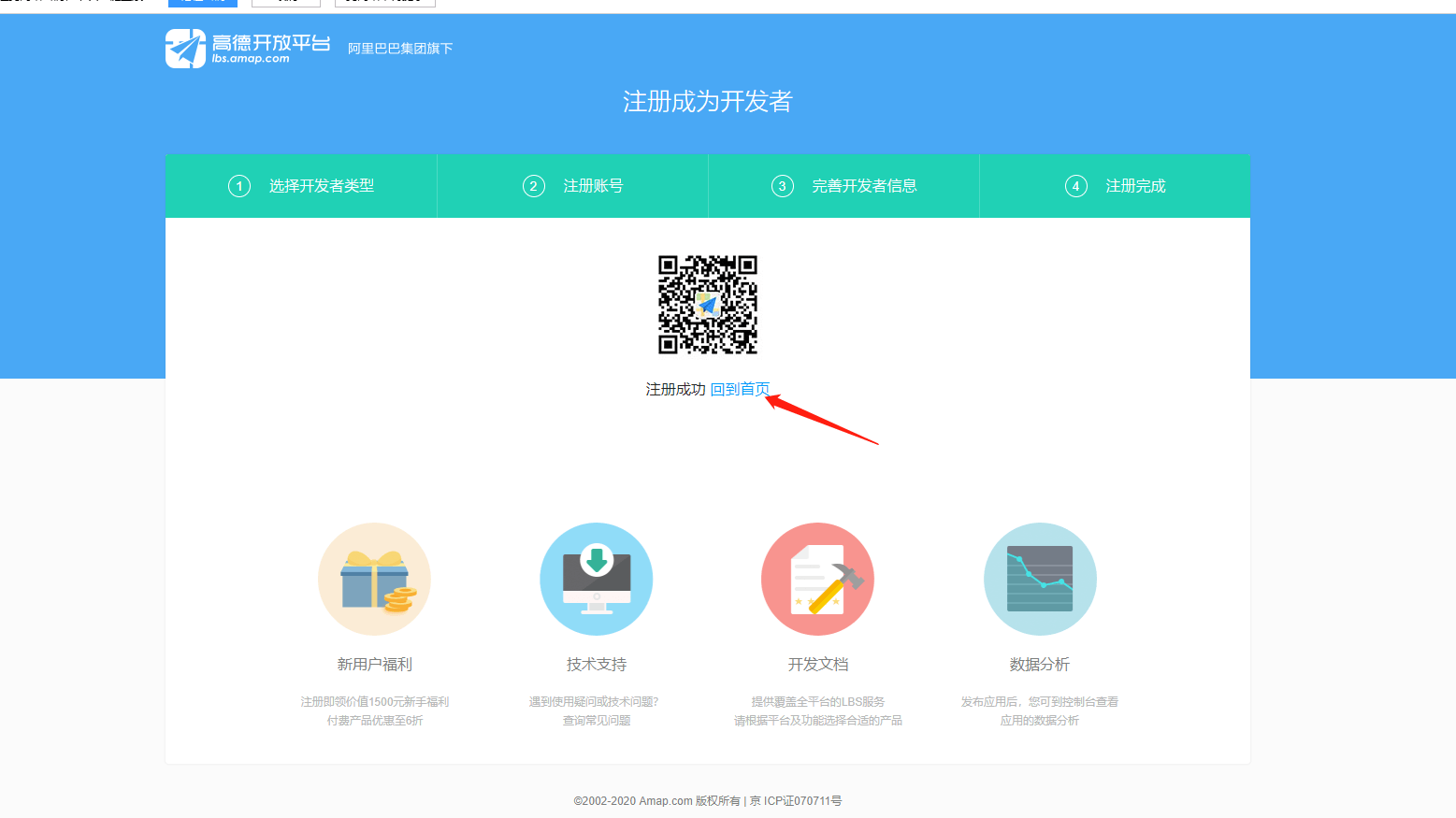
Task: Click the document hammer 开发文档 icon
Action: coord(818,579)
